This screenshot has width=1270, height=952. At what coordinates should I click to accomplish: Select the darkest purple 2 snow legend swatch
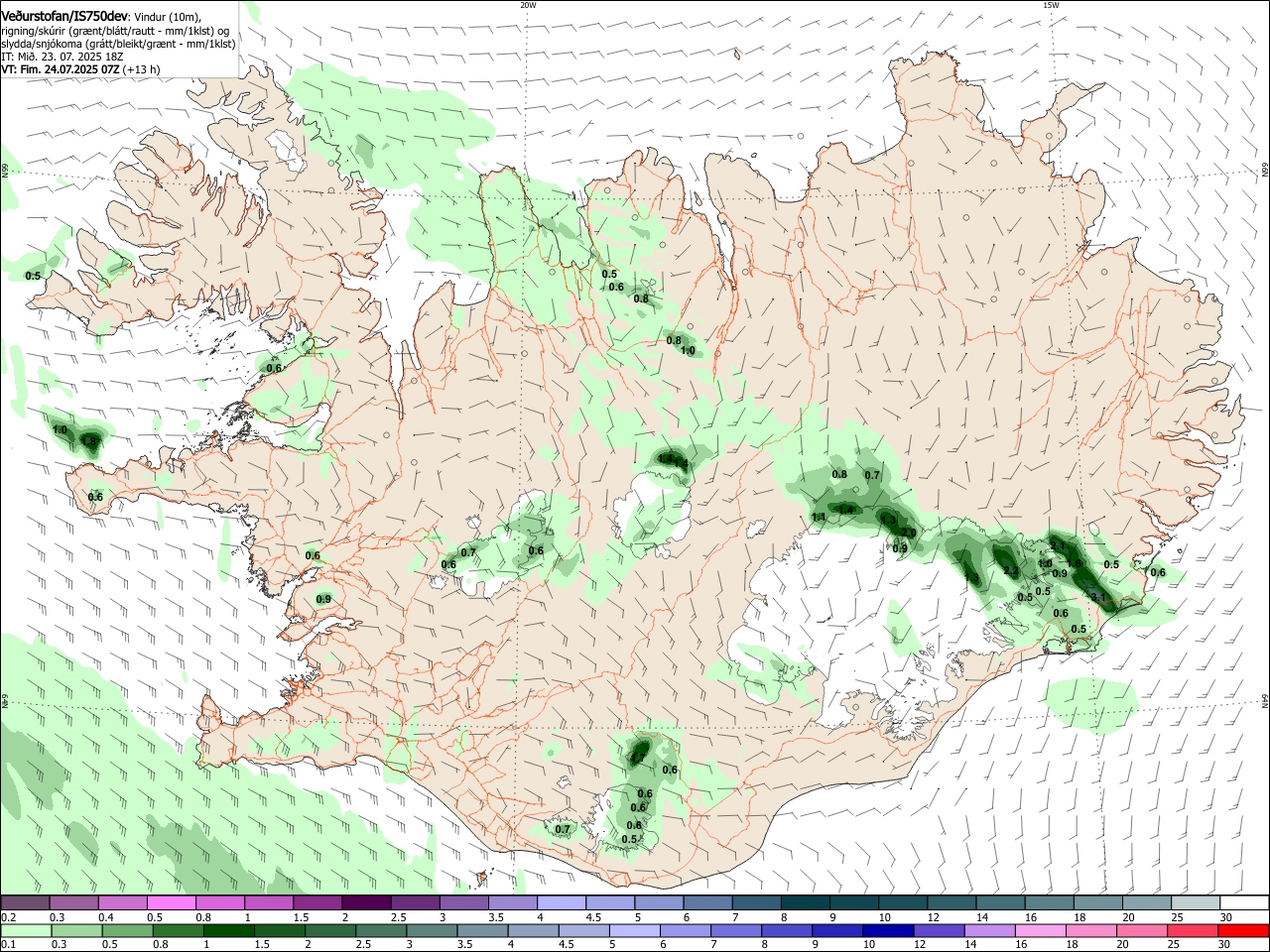click(366, 903)
